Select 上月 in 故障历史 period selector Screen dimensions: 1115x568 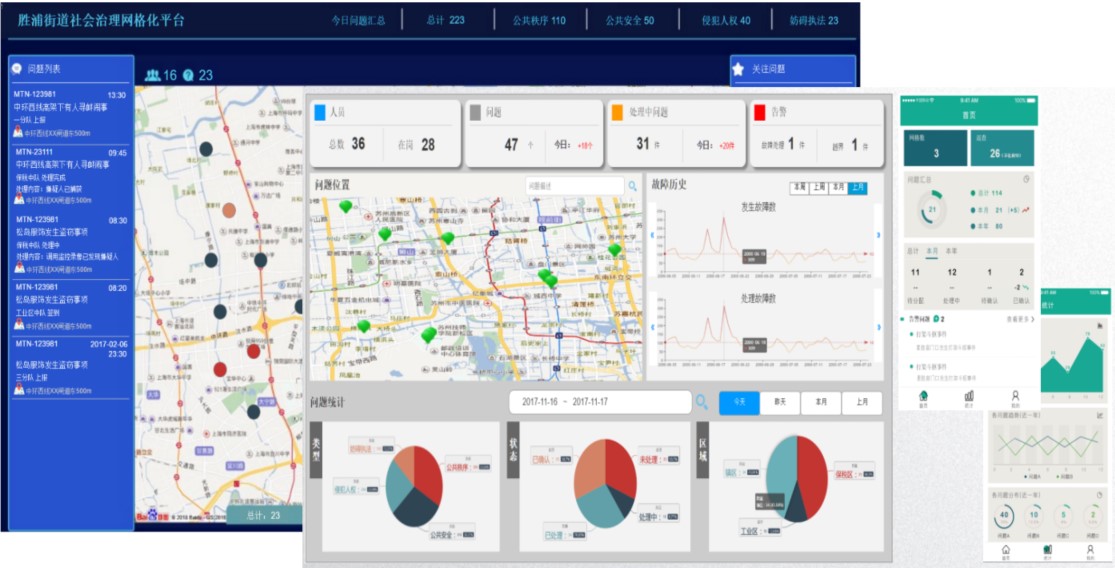[x=857, y=188]
